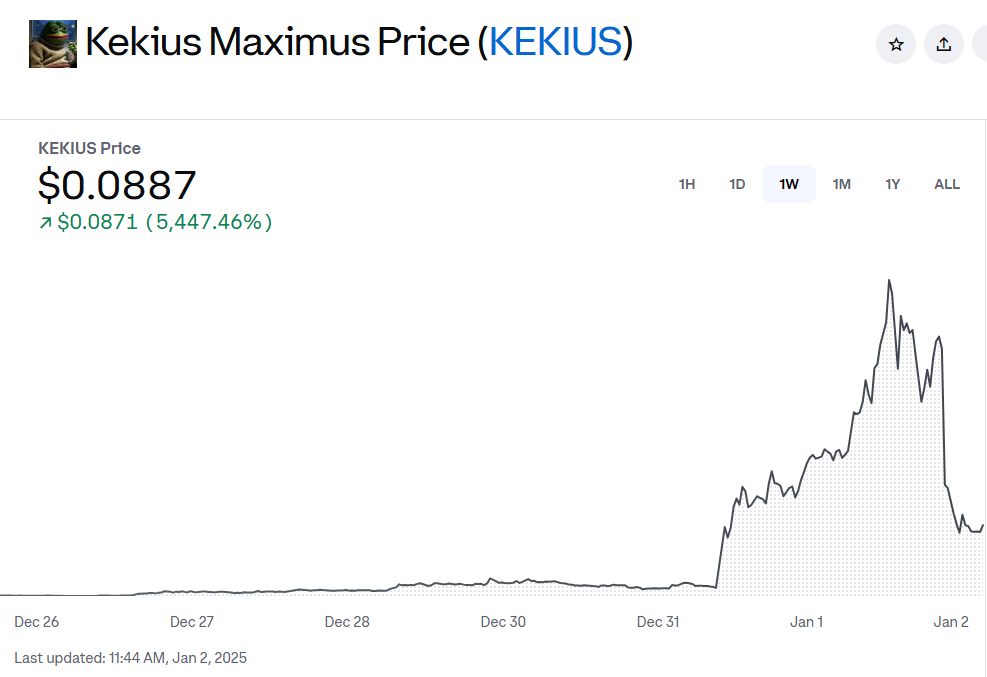Click the green up-arrow price change icon
Viewport: 987px width, 677px height.
pyautogui.click(x=45, y=223)
